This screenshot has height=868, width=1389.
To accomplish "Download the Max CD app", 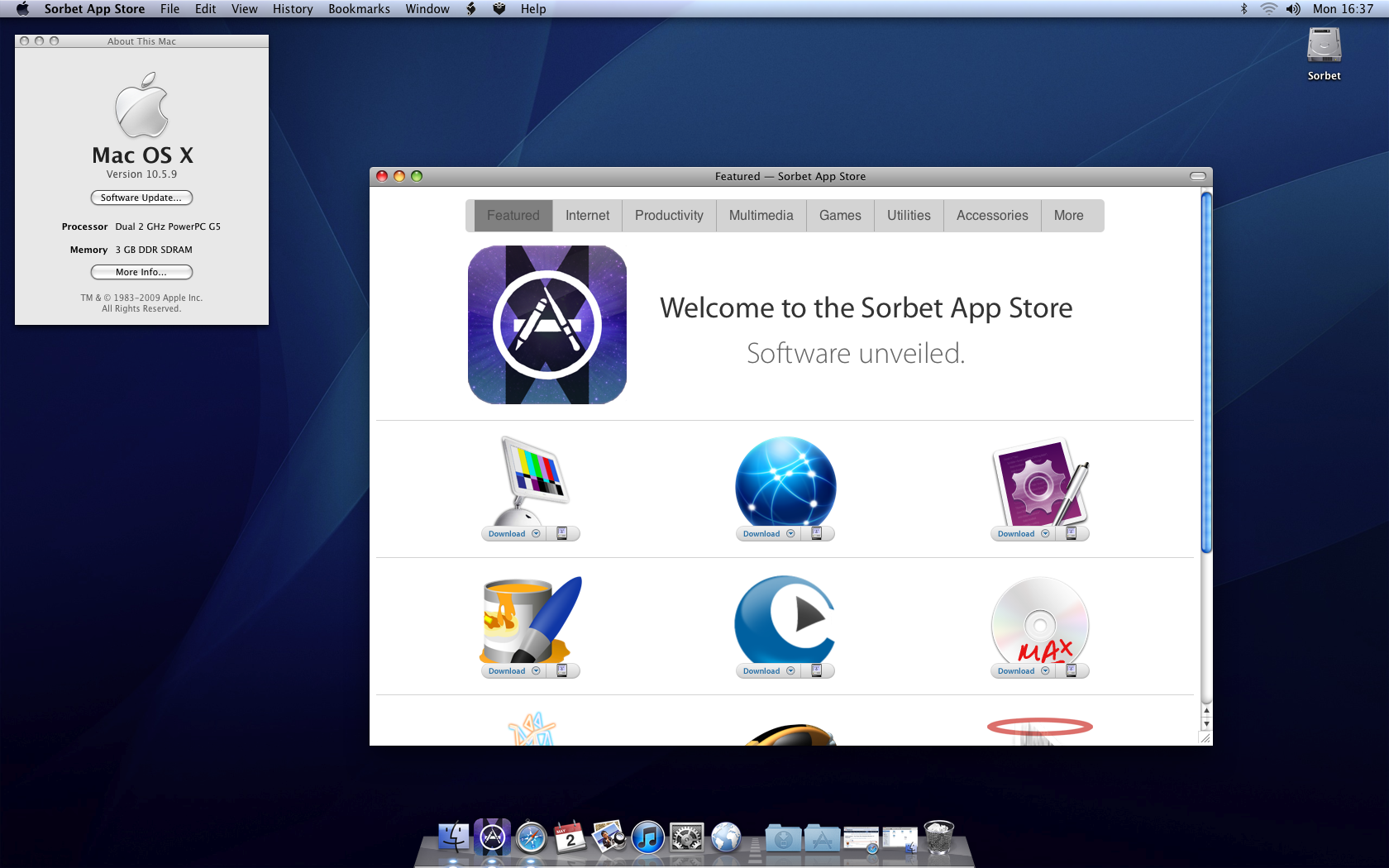I will tap(1016, 670).
